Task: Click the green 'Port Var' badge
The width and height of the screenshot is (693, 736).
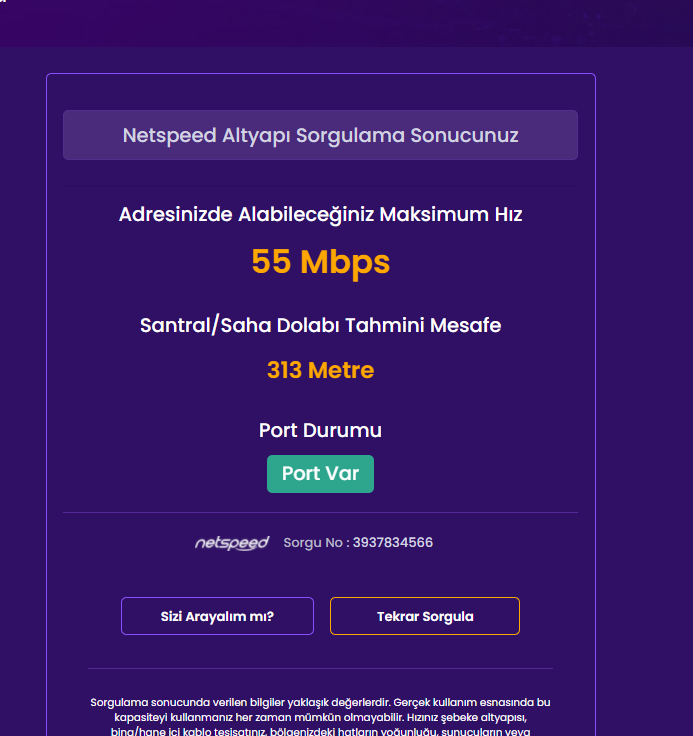Action: 320,474
